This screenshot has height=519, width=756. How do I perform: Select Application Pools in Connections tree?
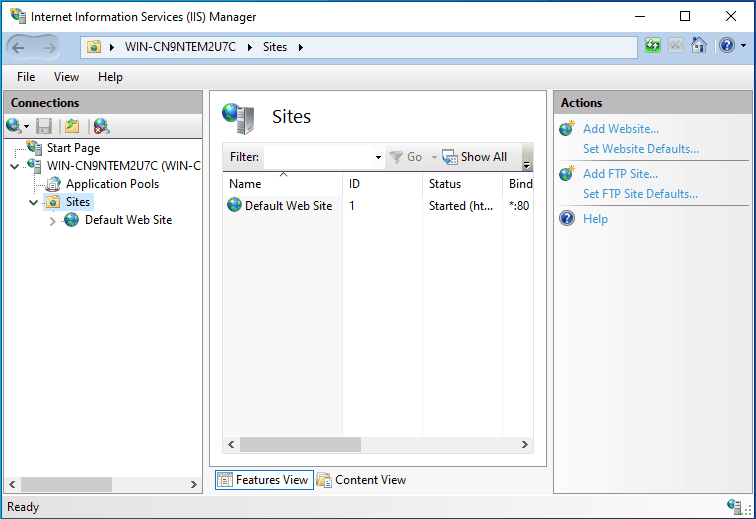pos(112,184)
